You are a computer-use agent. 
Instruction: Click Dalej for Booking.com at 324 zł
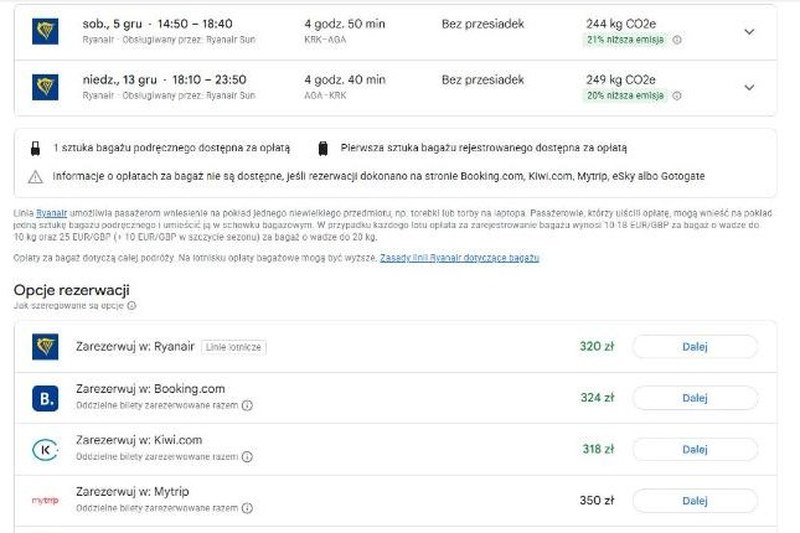pos(695,398)
